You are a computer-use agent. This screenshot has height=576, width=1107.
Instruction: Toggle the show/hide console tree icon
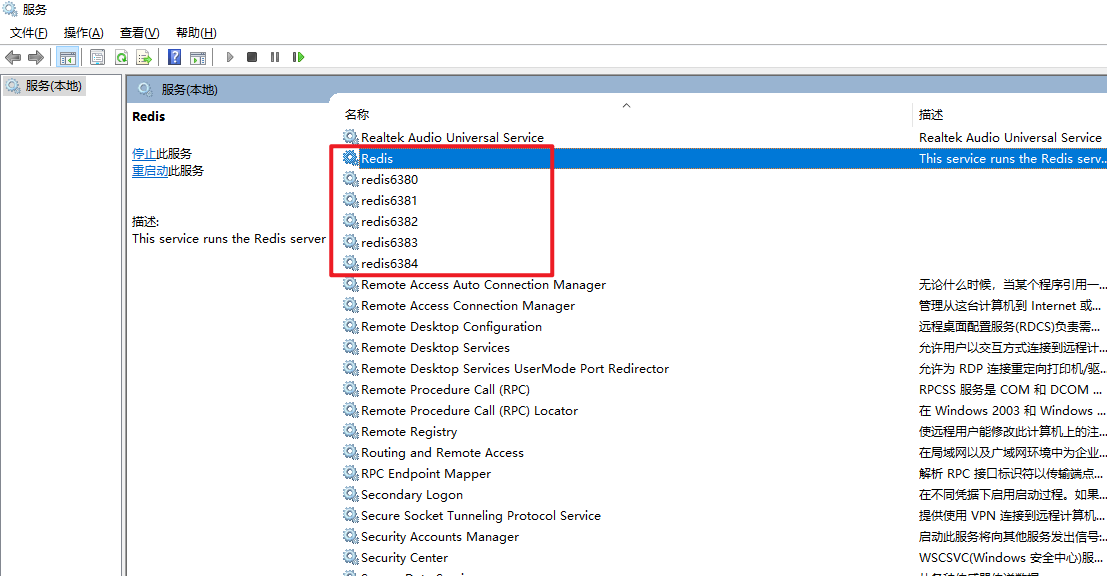coord(68,57)
